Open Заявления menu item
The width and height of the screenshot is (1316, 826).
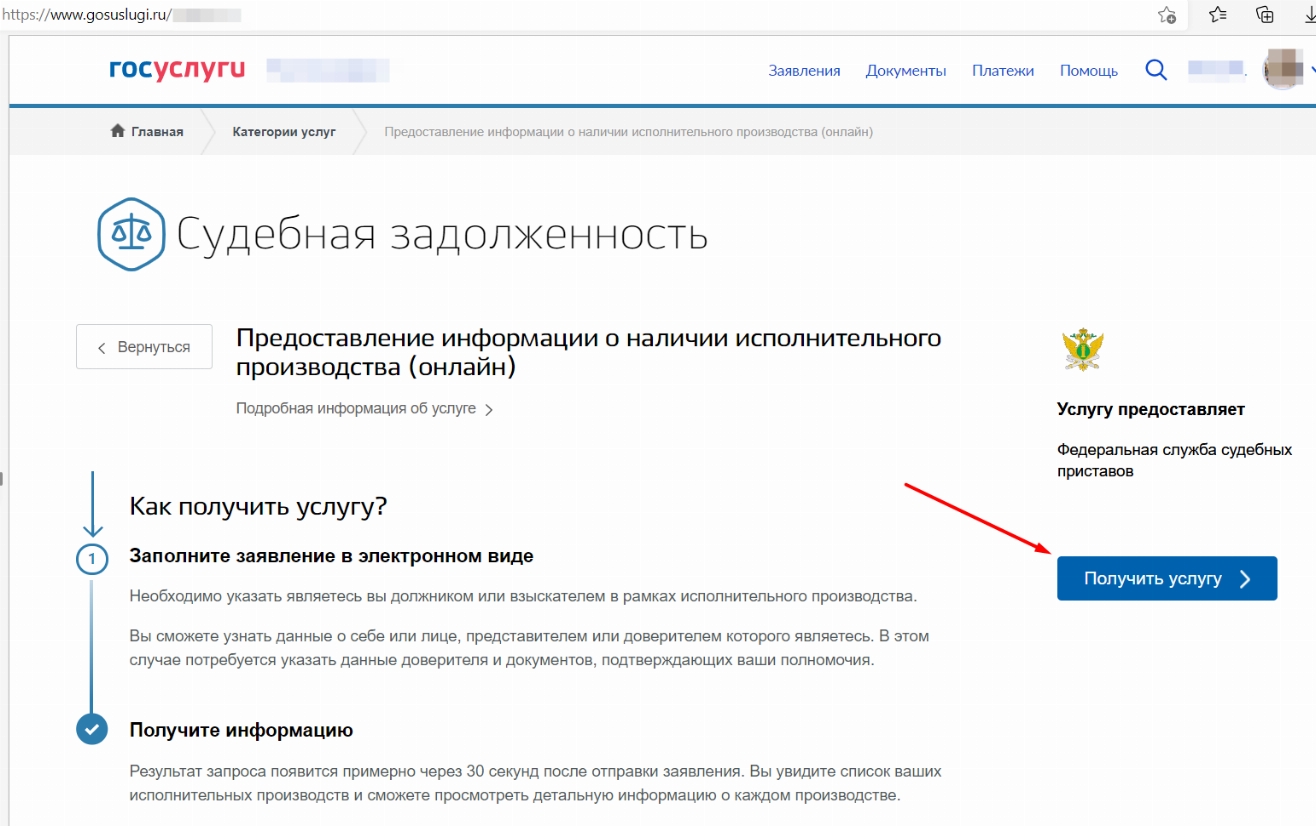804,71
